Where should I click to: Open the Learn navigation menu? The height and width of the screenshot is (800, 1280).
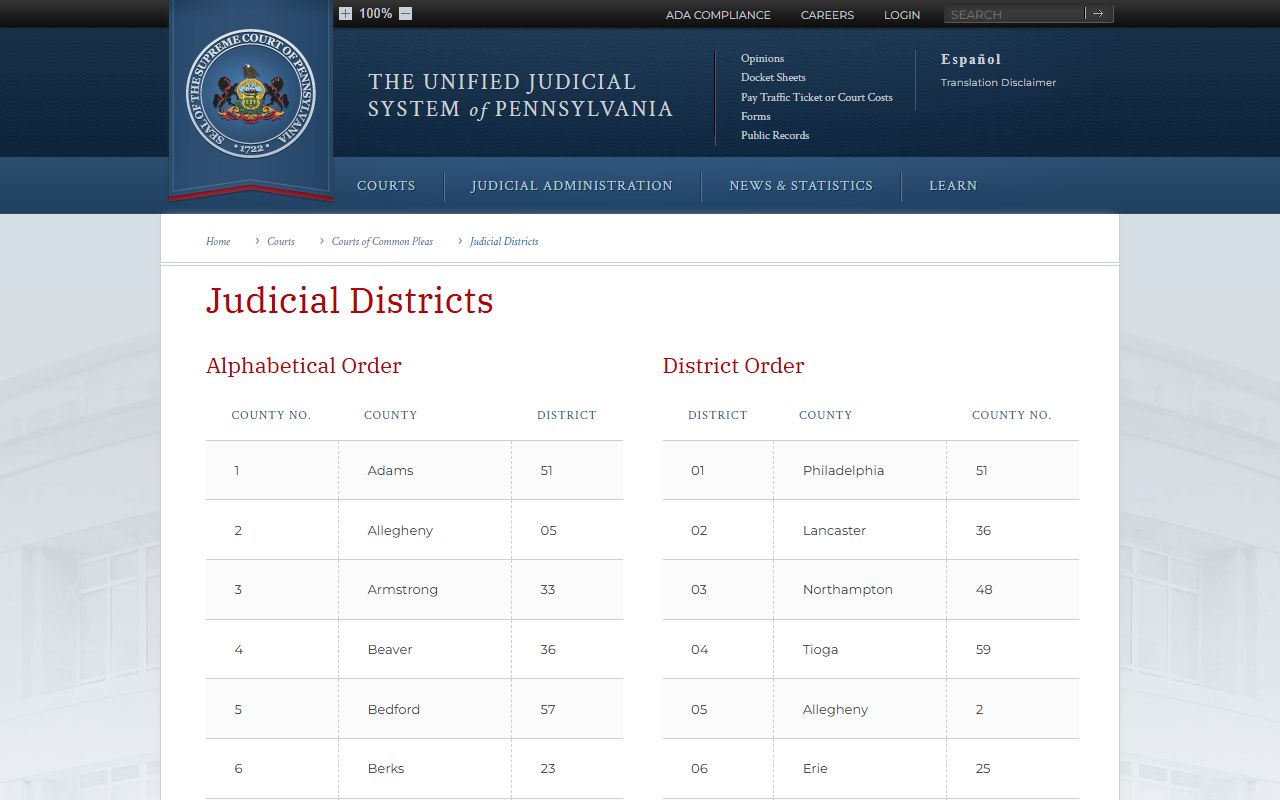(x=953, y=185)
